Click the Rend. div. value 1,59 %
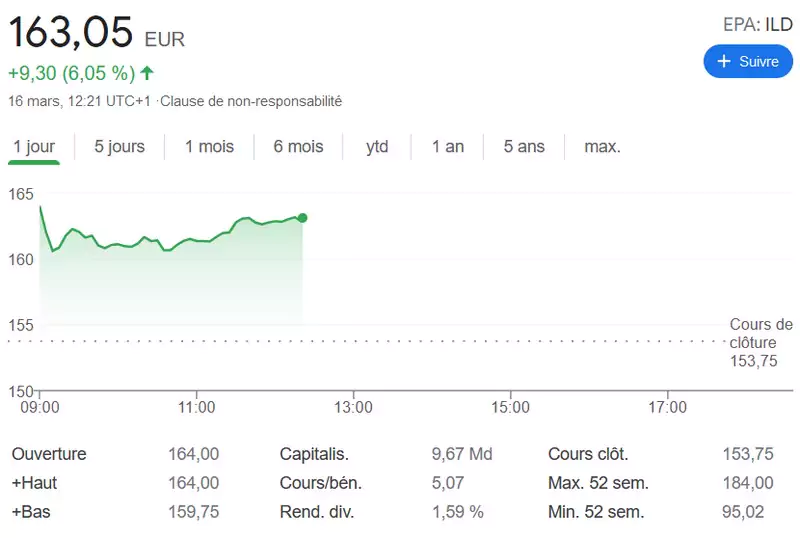This screenshot has height=538, width=800. pos(458,512)
